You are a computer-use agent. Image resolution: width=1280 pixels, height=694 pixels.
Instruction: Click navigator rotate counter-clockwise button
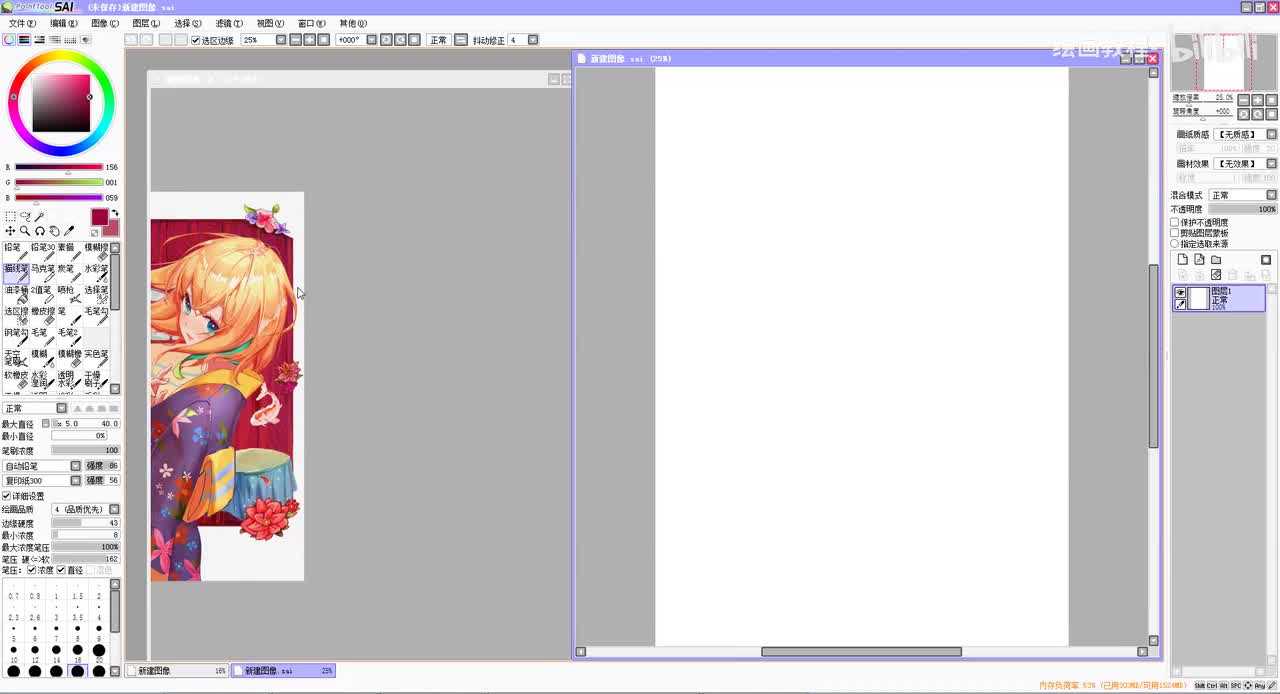point(1244,114)
